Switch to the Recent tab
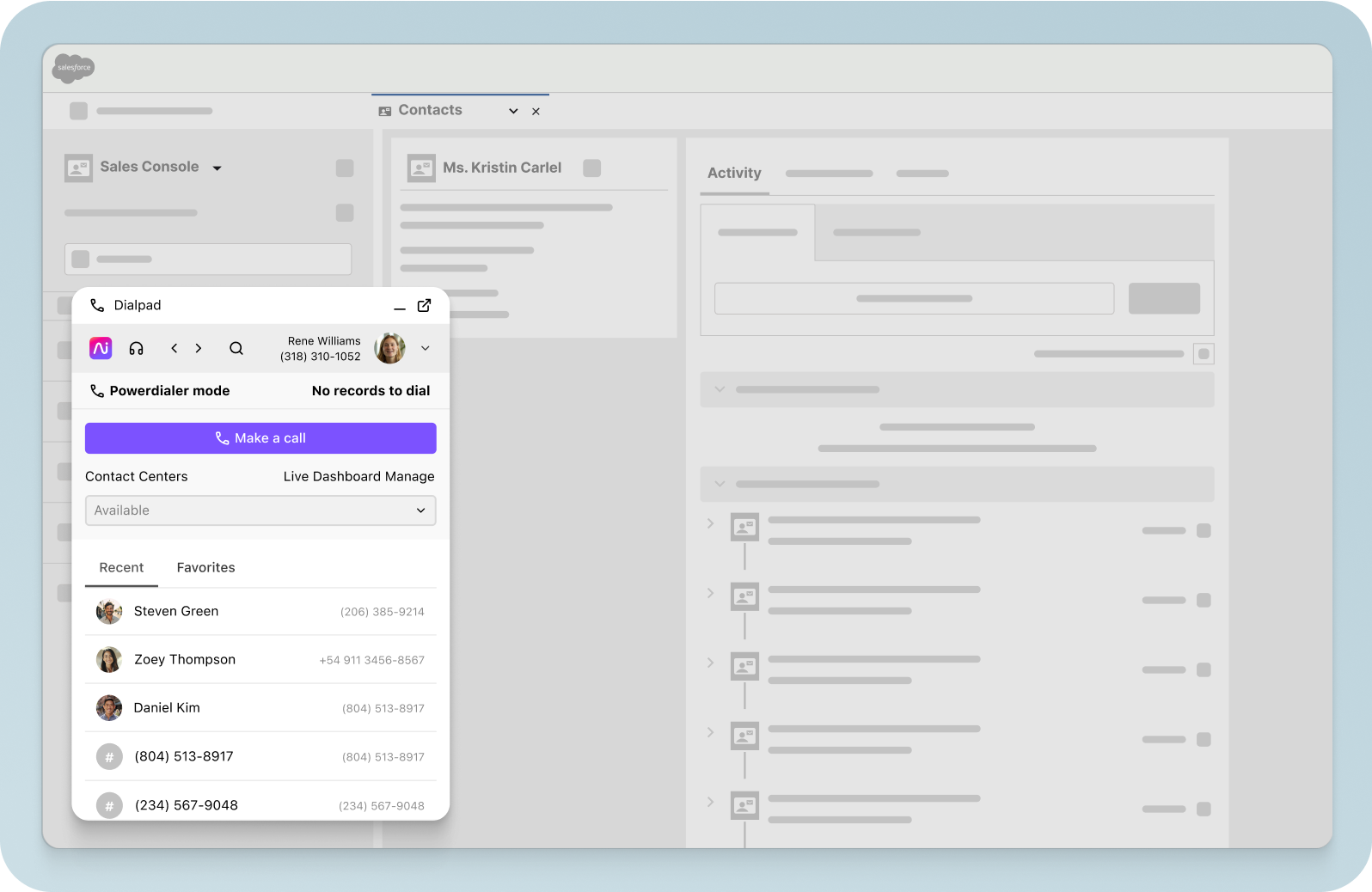Image resolution: width=1372 pixels, height=892 pixels. [x=121, y=567]
